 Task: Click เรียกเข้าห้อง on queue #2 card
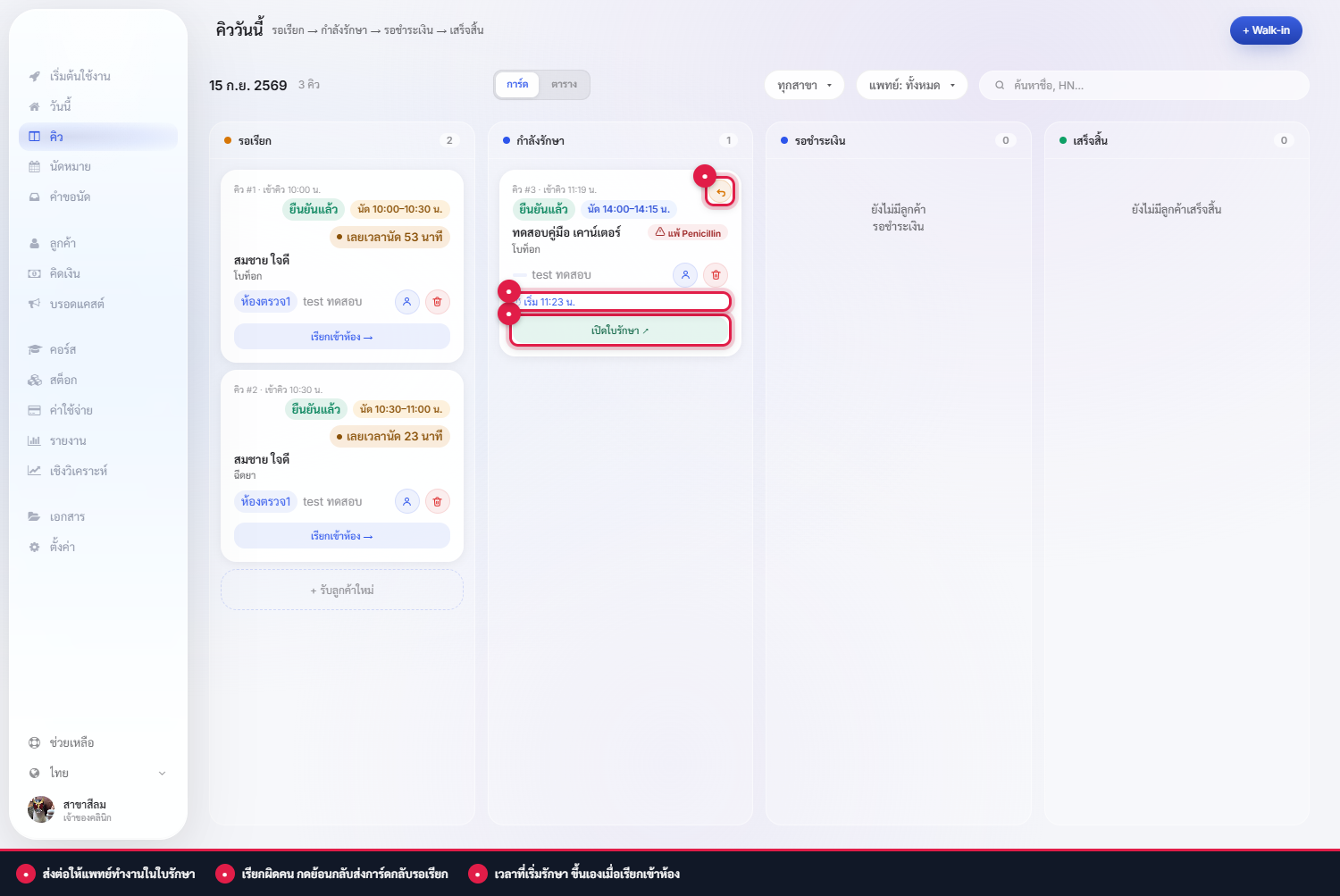point(342,536)
